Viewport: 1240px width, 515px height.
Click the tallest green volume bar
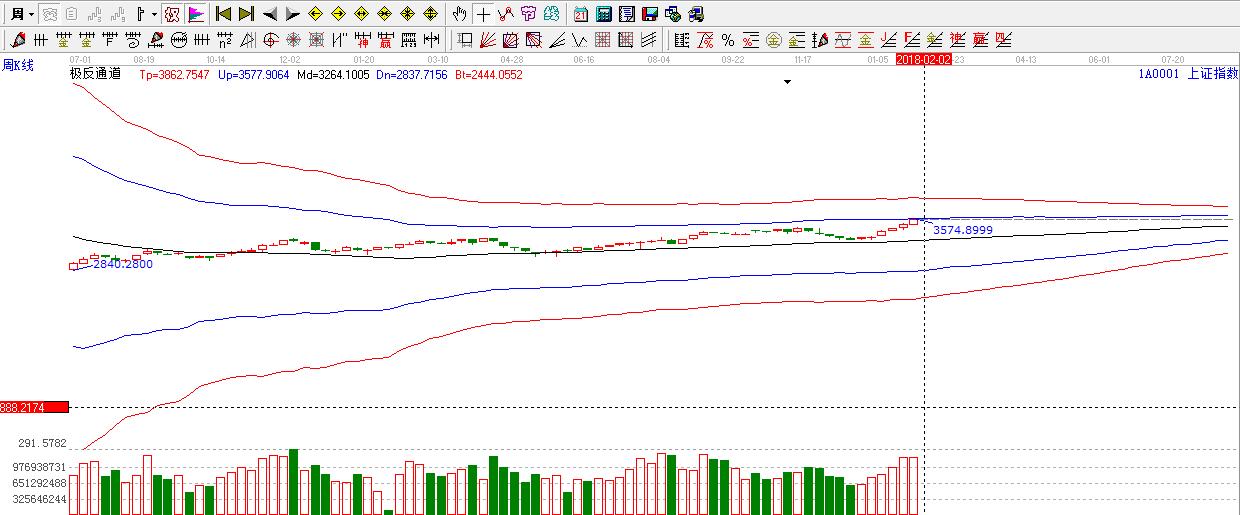click(x=294, y=481)
